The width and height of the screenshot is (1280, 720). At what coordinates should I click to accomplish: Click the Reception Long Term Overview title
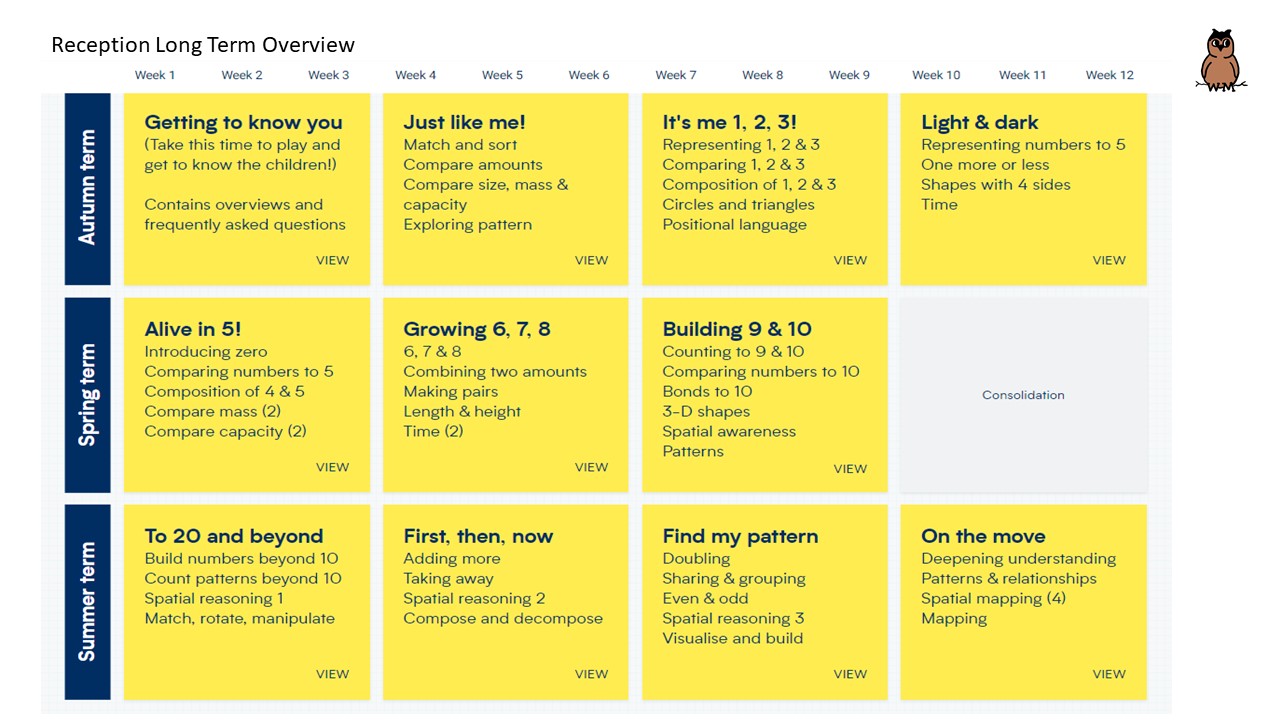tap(203, 45)
